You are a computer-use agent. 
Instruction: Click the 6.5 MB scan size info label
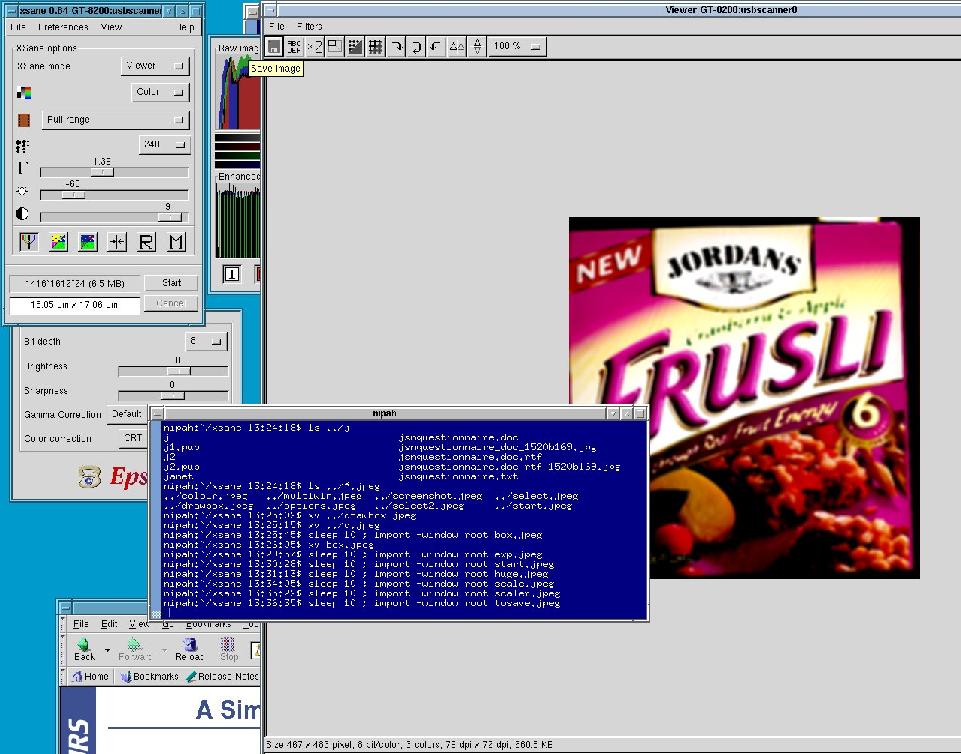[x=75, y=284]
